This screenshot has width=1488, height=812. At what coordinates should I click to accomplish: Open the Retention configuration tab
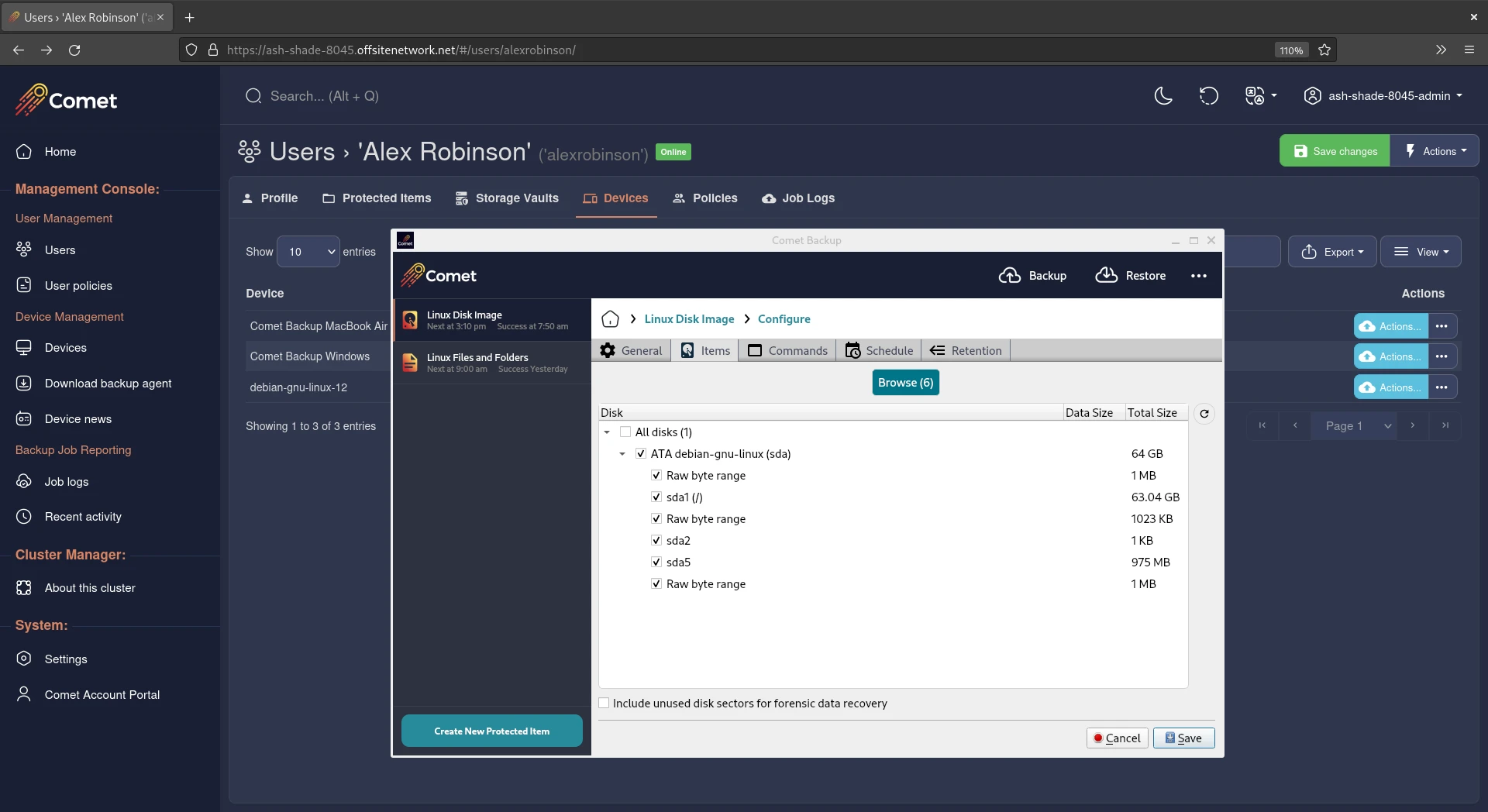point(966,351)
